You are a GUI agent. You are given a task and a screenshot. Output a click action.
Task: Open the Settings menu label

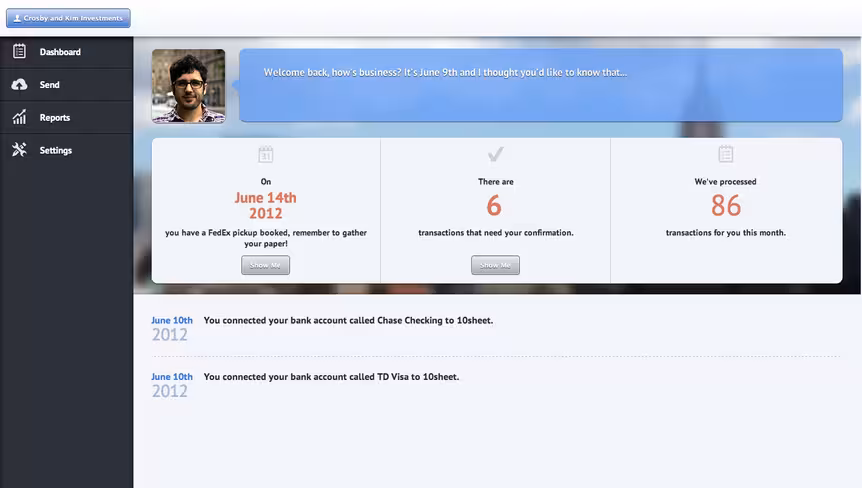56,151
